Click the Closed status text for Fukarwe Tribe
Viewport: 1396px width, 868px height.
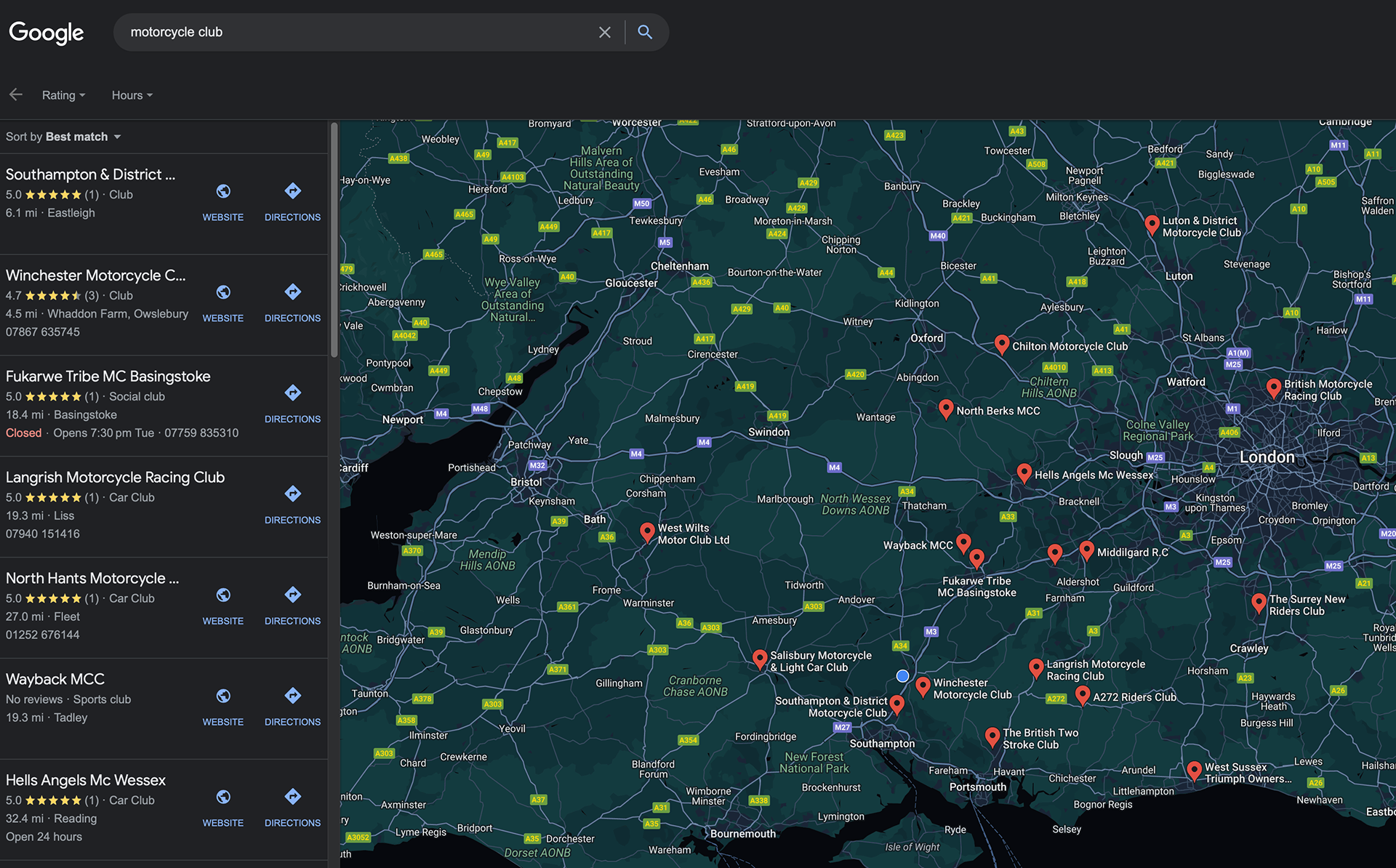tap(24, 433)
